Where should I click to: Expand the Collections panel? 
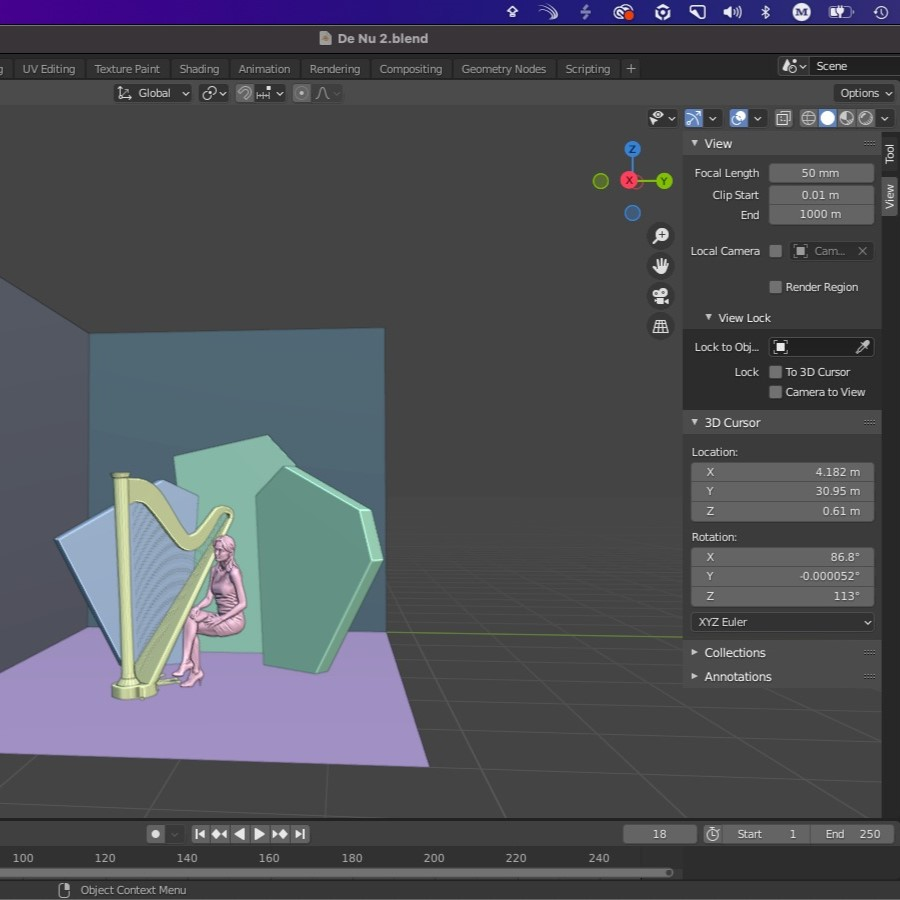pyautogui.click(x=734, y=652)
